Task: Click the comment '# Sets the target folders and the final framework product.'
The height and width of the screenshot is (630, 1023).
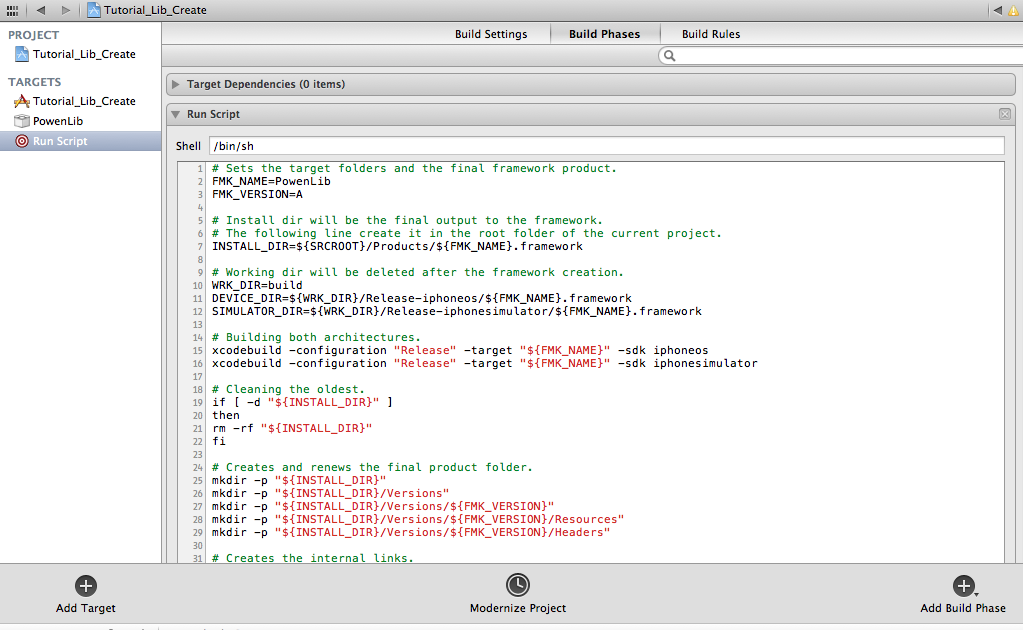Action: point(414,168)
